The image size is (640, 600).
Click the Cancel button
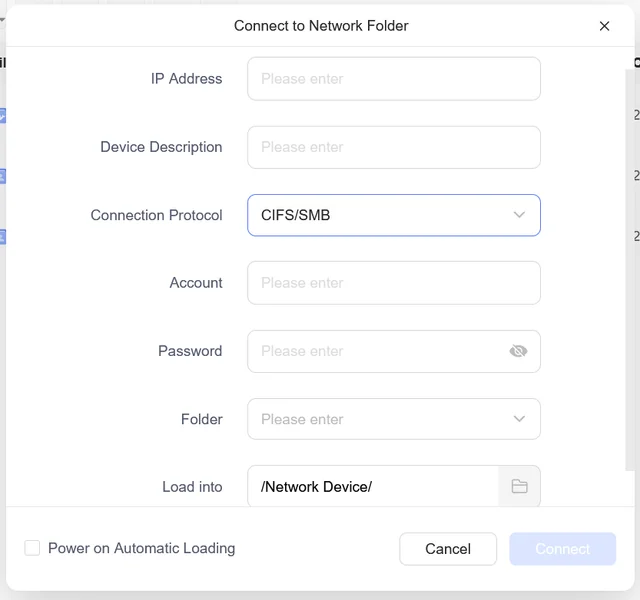(448, 548)
